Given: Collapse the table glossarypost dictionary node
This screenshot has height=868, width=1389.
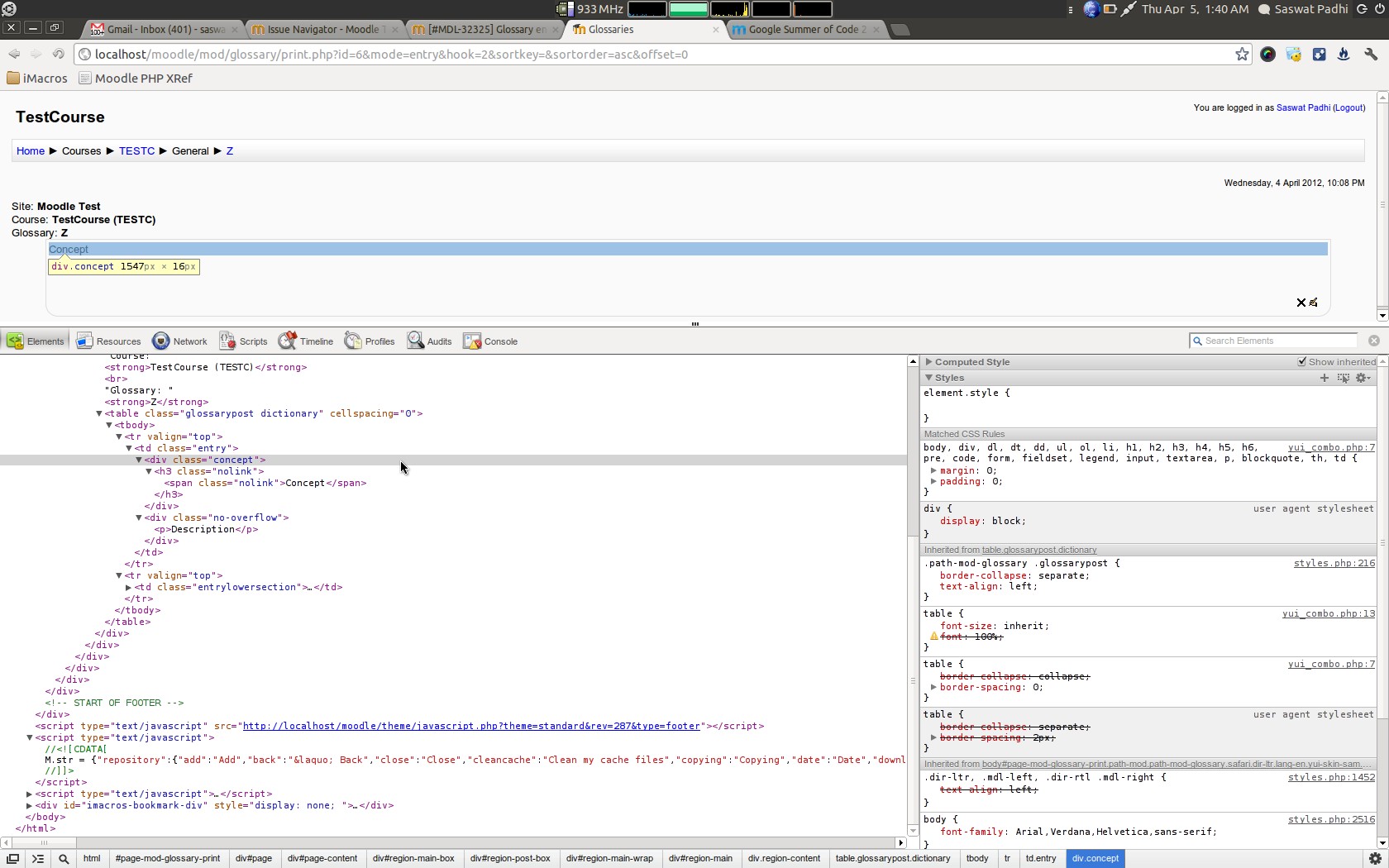Looking at the screenshot, I should point(99,413).
